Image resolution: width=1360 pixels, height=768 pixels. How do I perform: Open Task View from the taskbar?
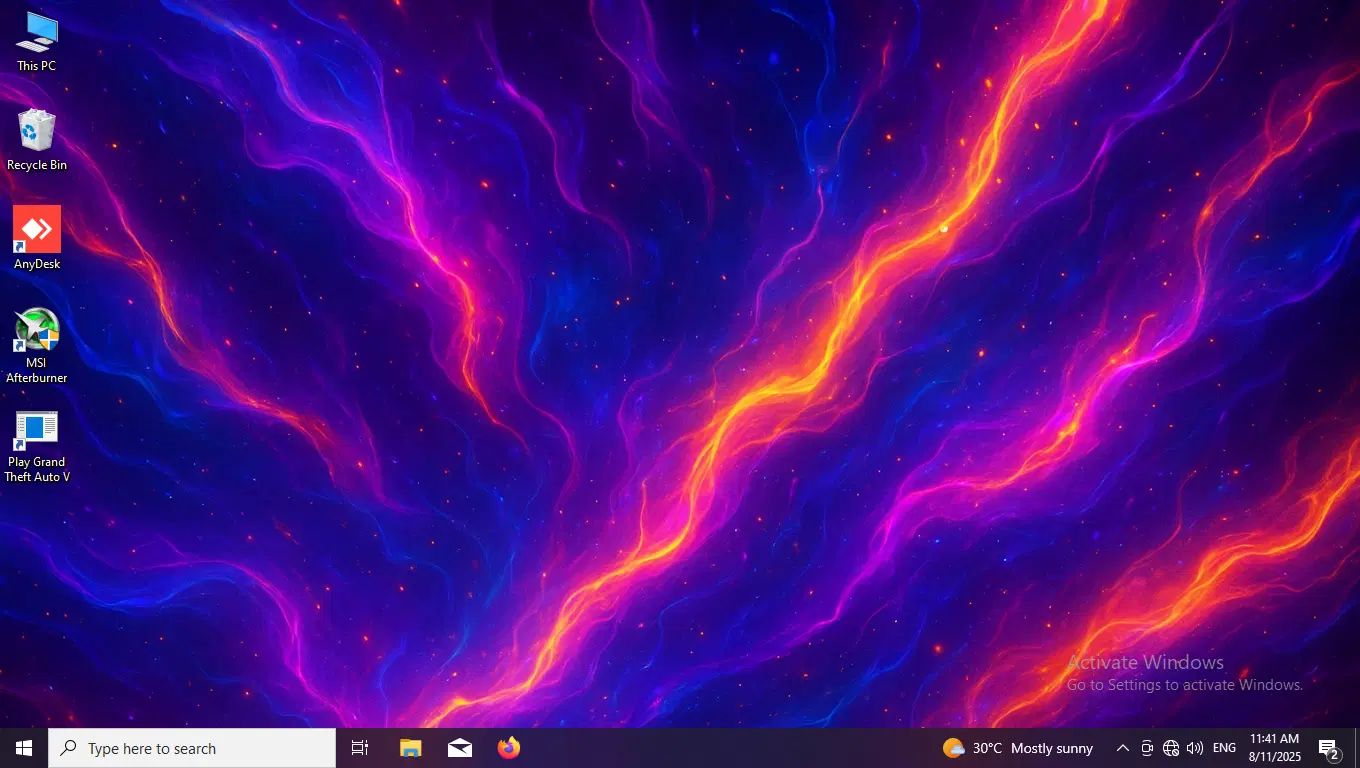click(x=360, y=748)
